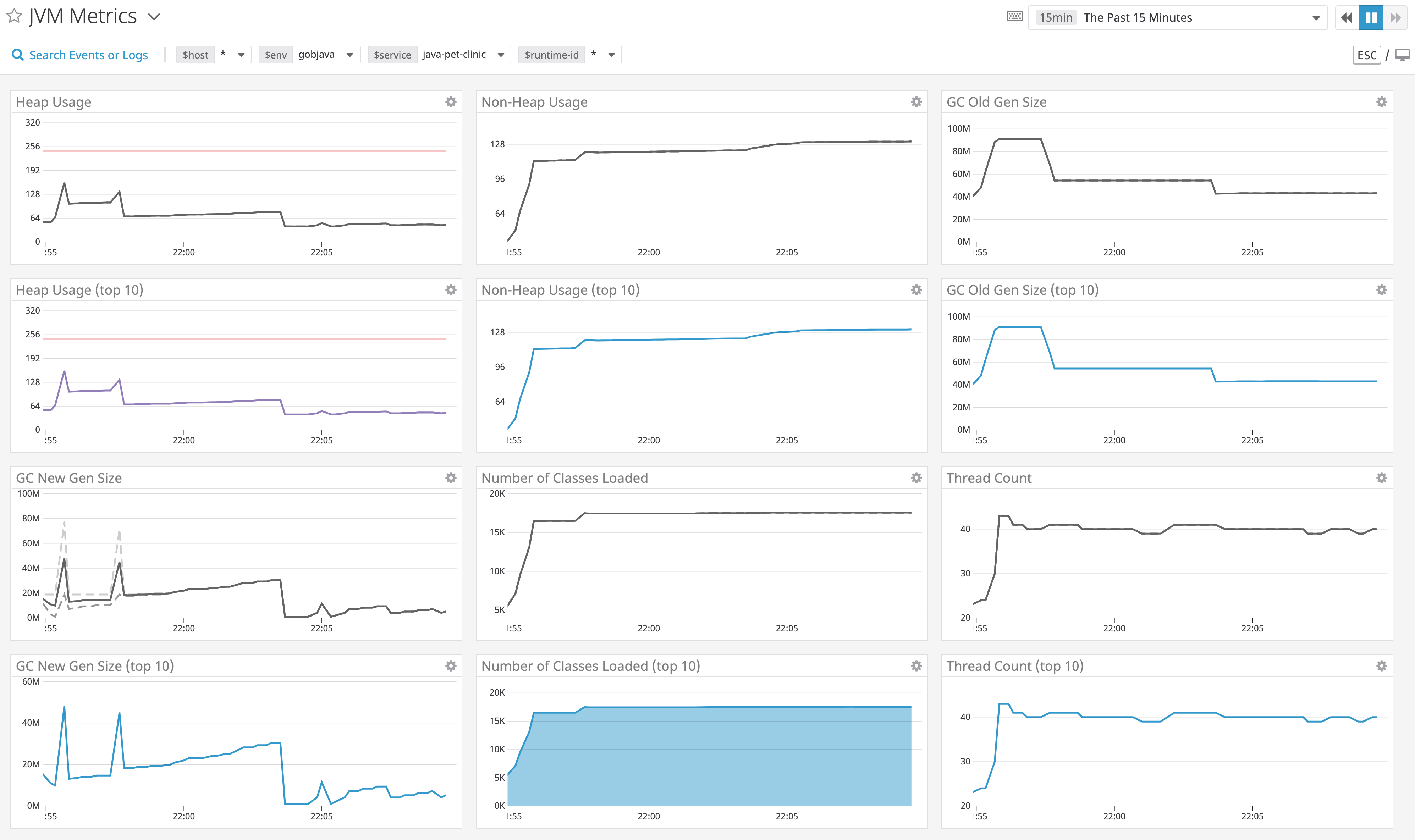Click the keyboard shortcuts icon near the time picker
This screenshot has width=1415, height=840.
(x=1015, y=17)
